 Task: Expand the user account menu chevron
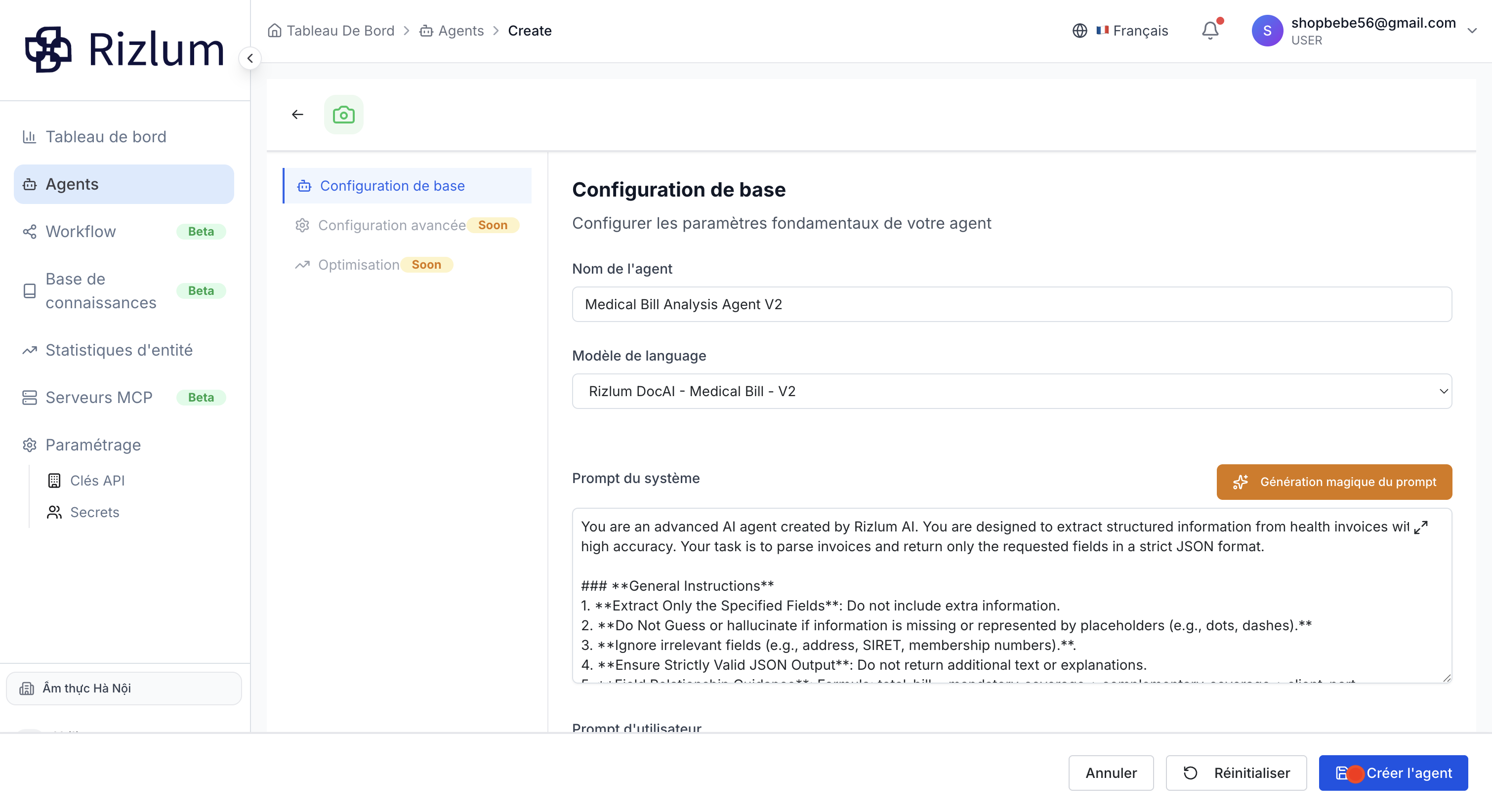[x=1472, y=31]
